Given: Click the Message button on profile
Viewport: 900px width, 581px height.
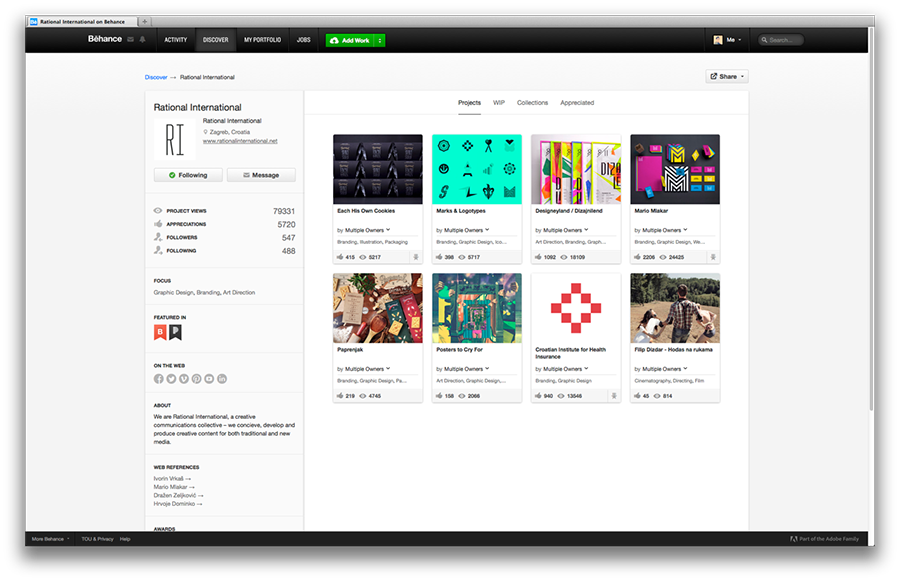Looking at the screenshot, I should tap(261, 175).
